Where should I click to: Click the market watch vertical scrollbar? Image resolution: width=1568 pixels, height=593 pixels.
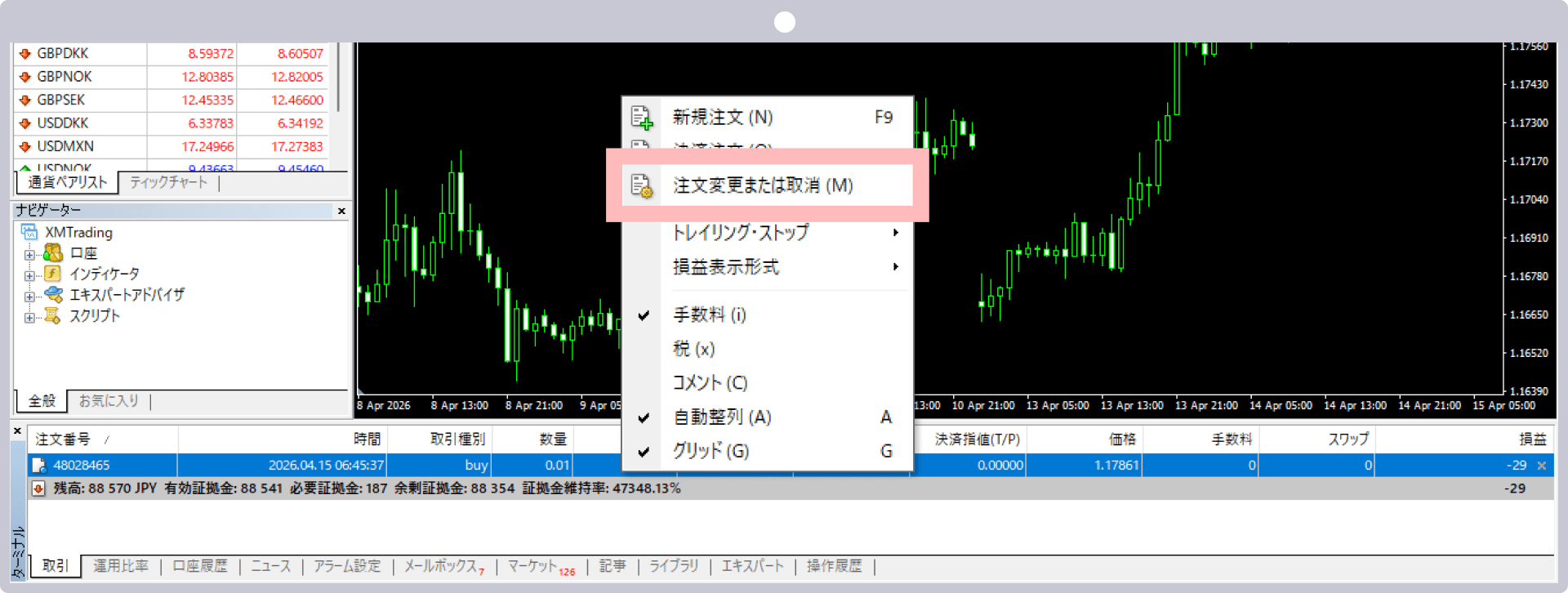point(338,78)
